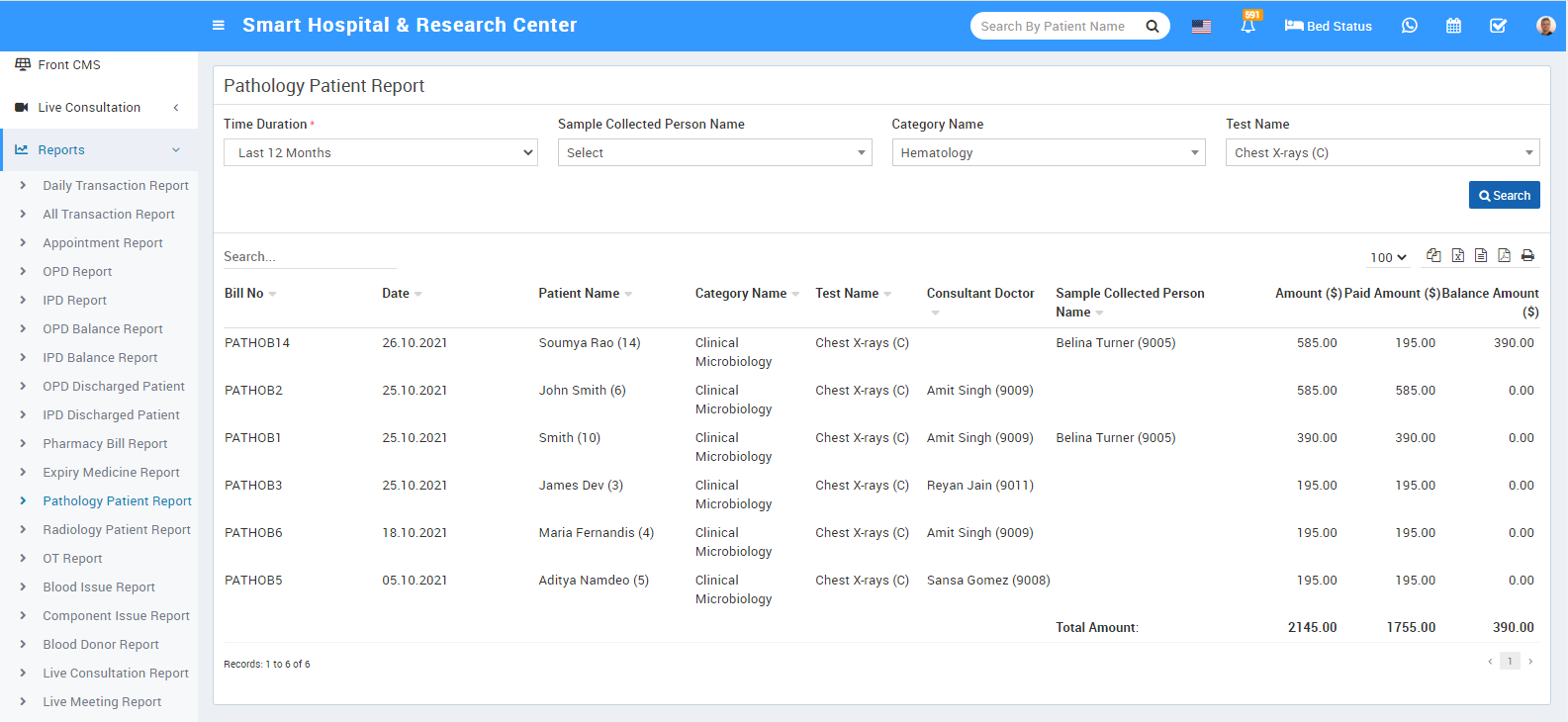Change language via US flag
Viewport: 1568px width, 722px height.
click(1201, 26)
